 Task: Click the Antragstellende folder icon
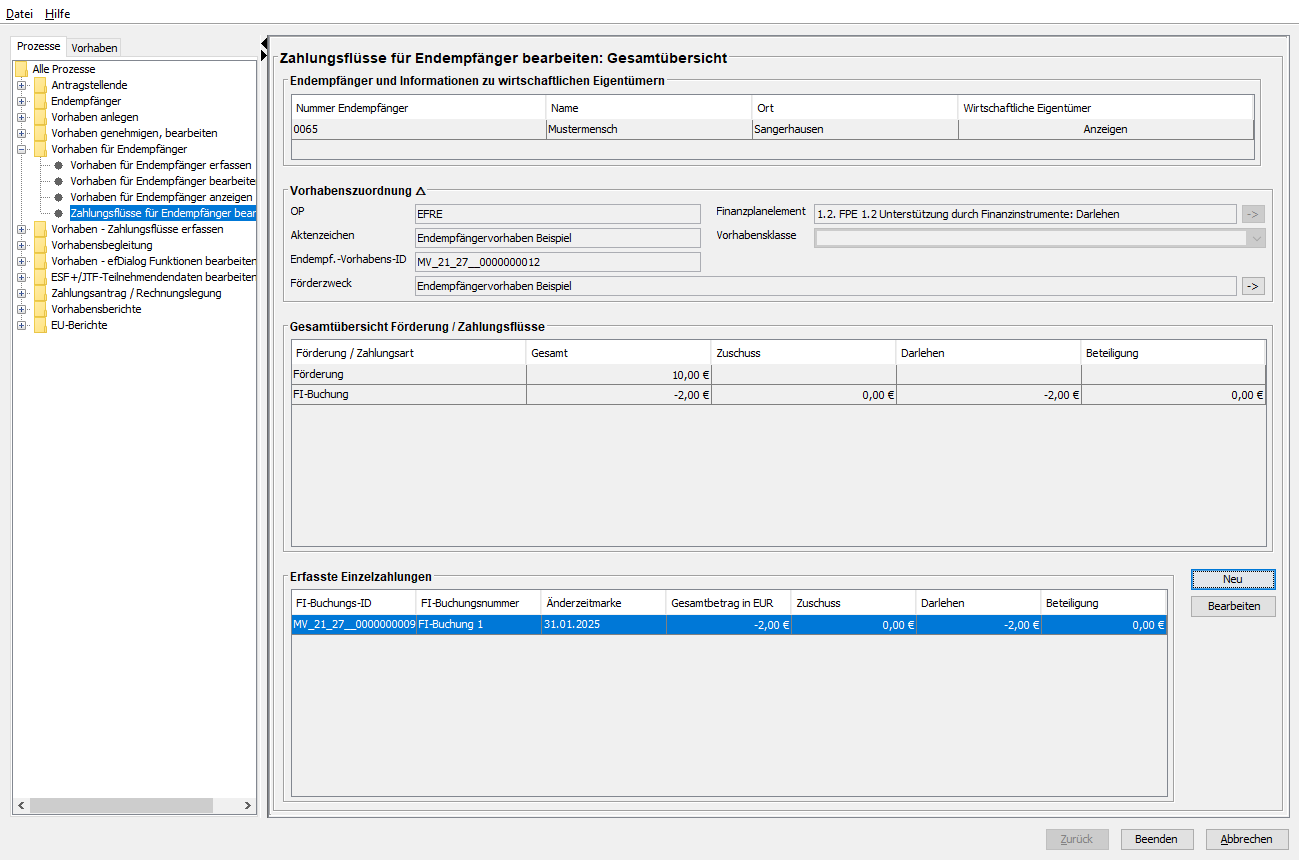coord(40,85)
